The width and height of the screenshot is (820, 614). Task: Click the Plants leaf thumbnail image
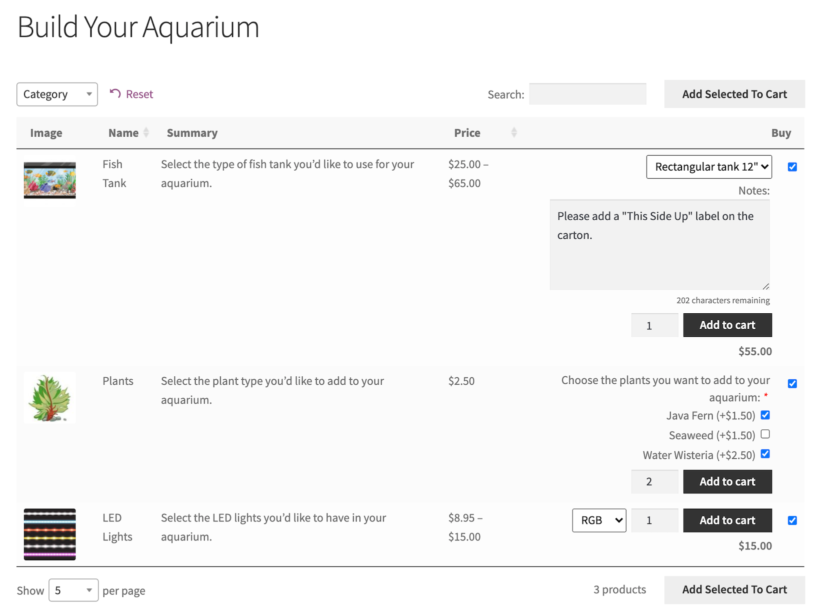tap(49, 397)
